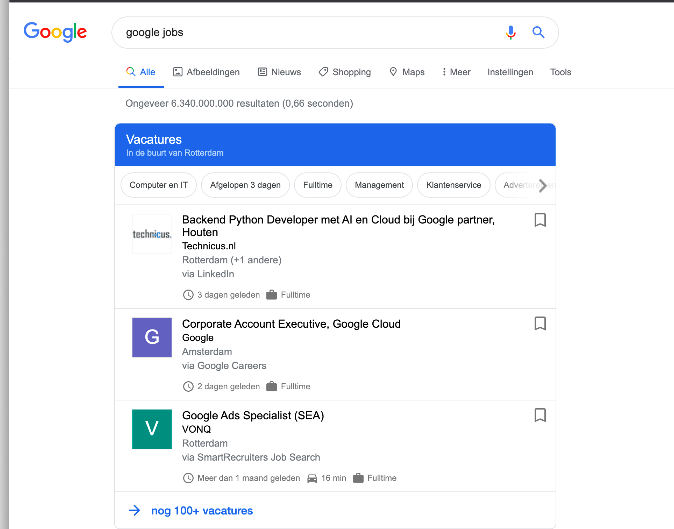Click the Technicus company logo

pos(152,234)
